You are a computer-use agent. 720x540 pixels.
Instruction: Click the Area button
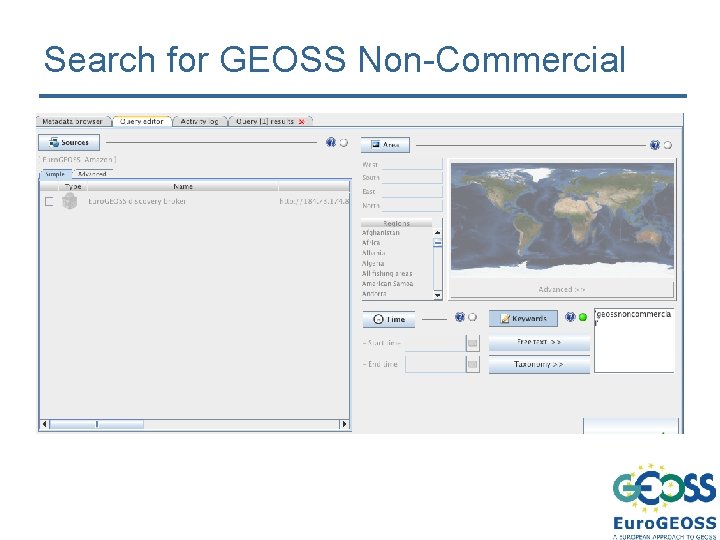385,145
